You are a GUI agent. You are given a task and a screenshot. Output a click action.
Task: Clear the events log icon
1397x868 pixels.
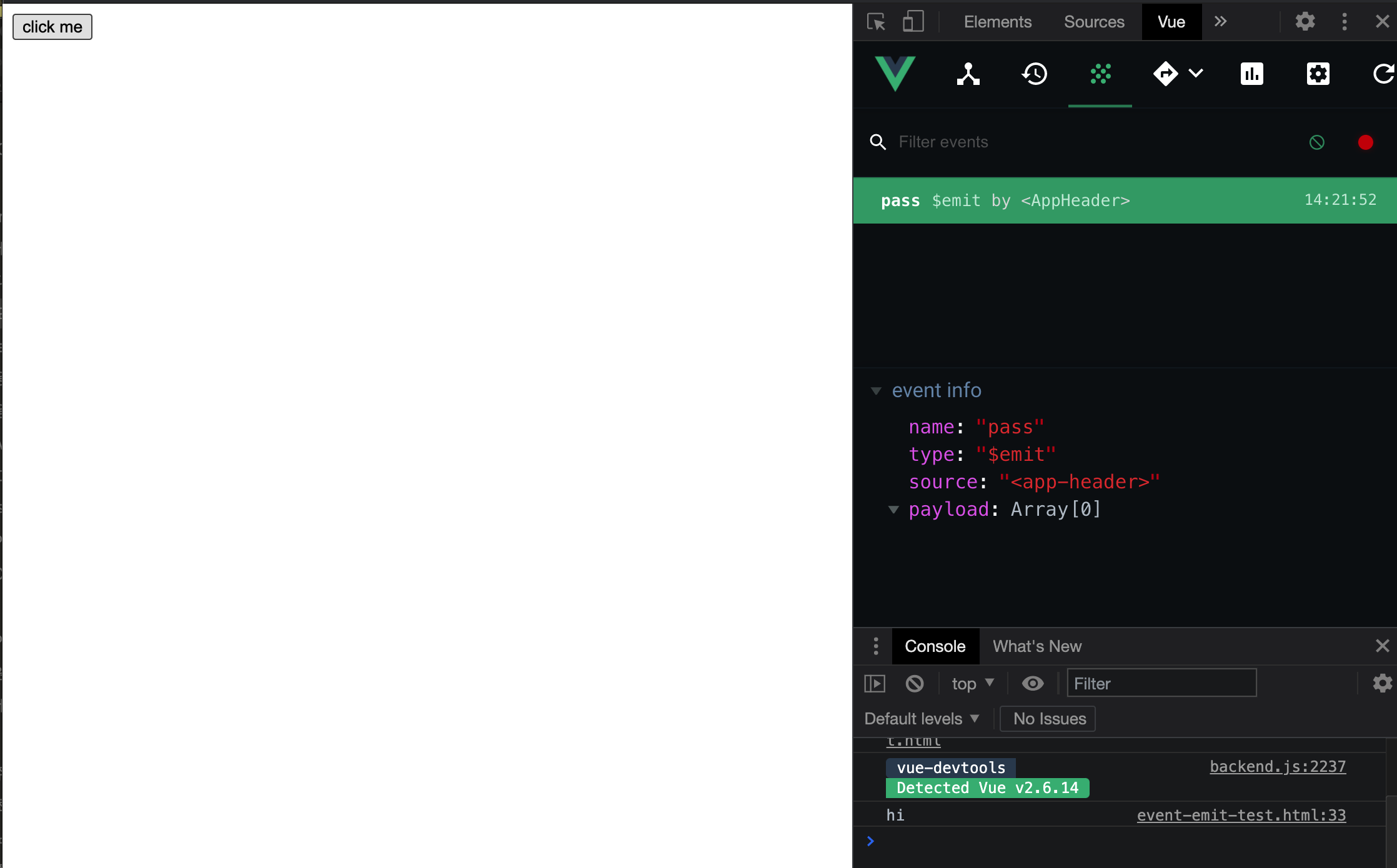(x=1316, y=142)
